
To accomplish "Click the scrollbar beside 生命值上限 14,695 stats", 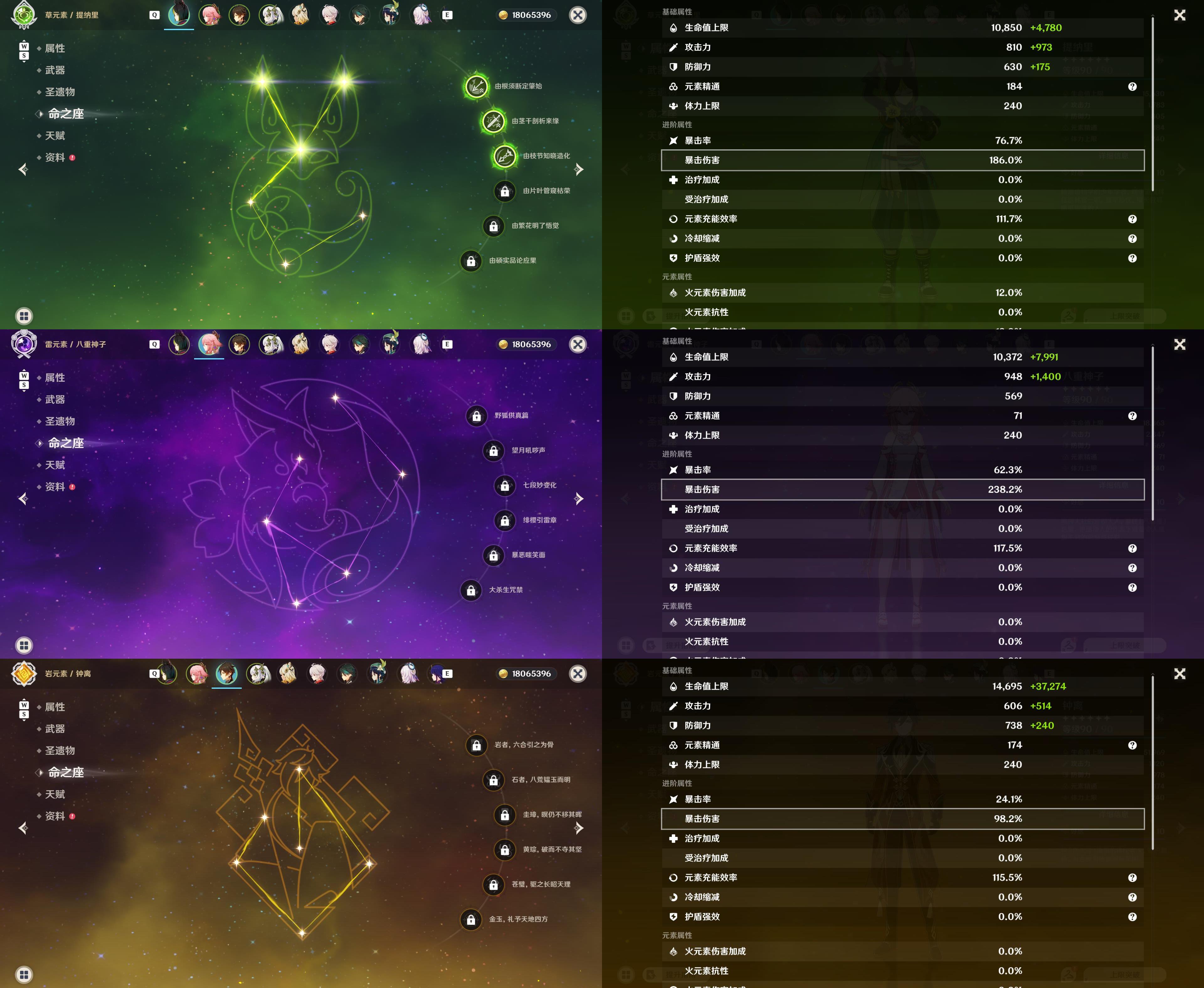I will [x=1153, y=762].
